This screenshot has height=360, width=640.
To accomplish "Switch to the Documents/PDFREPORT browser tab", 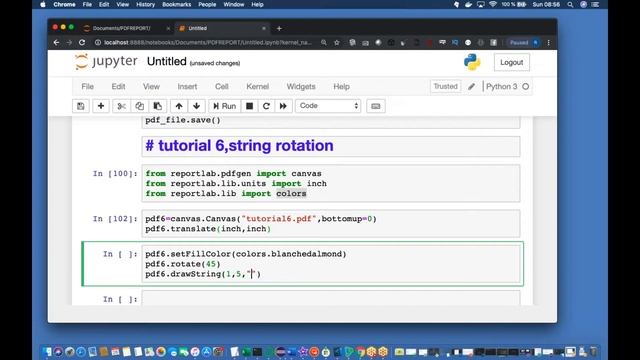I will pos(127,28).
